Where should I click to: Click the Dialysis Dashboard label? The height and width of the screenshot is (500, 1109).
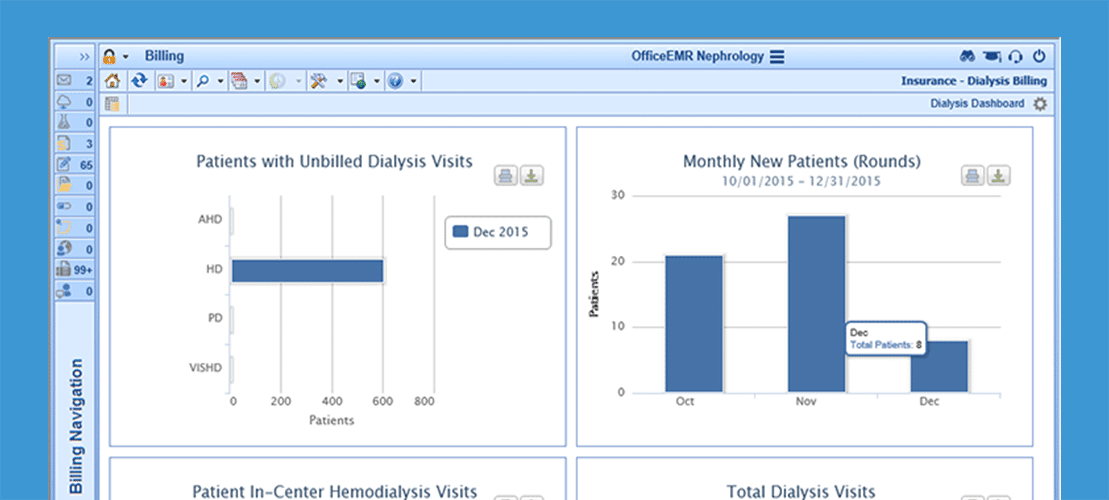click(977, 104)
